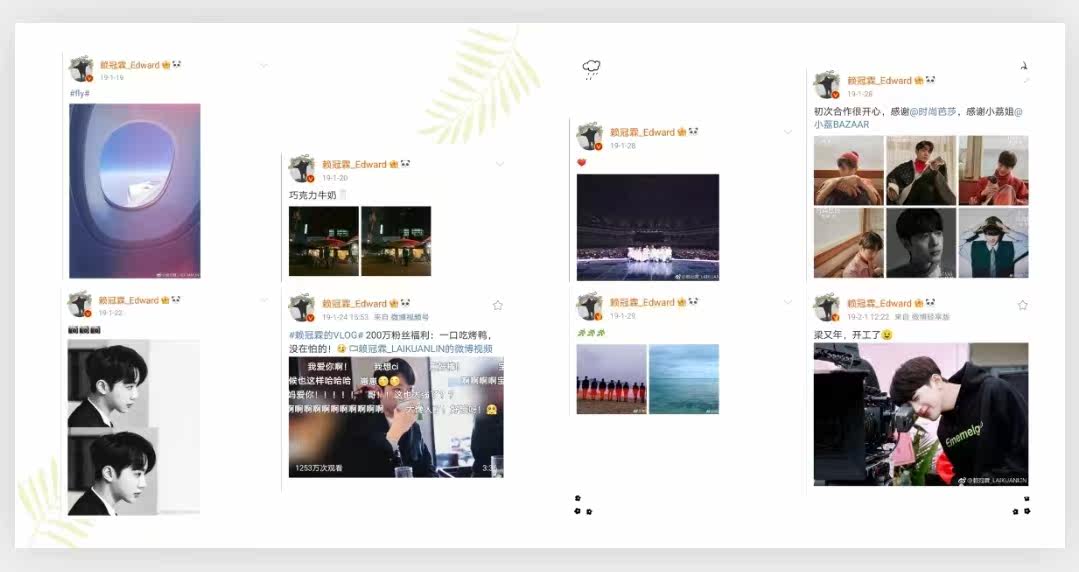The height and width of the screenshot is (572, 1079).
Task: Click the 19-1-19 timestamp
Action: [112, 78]
